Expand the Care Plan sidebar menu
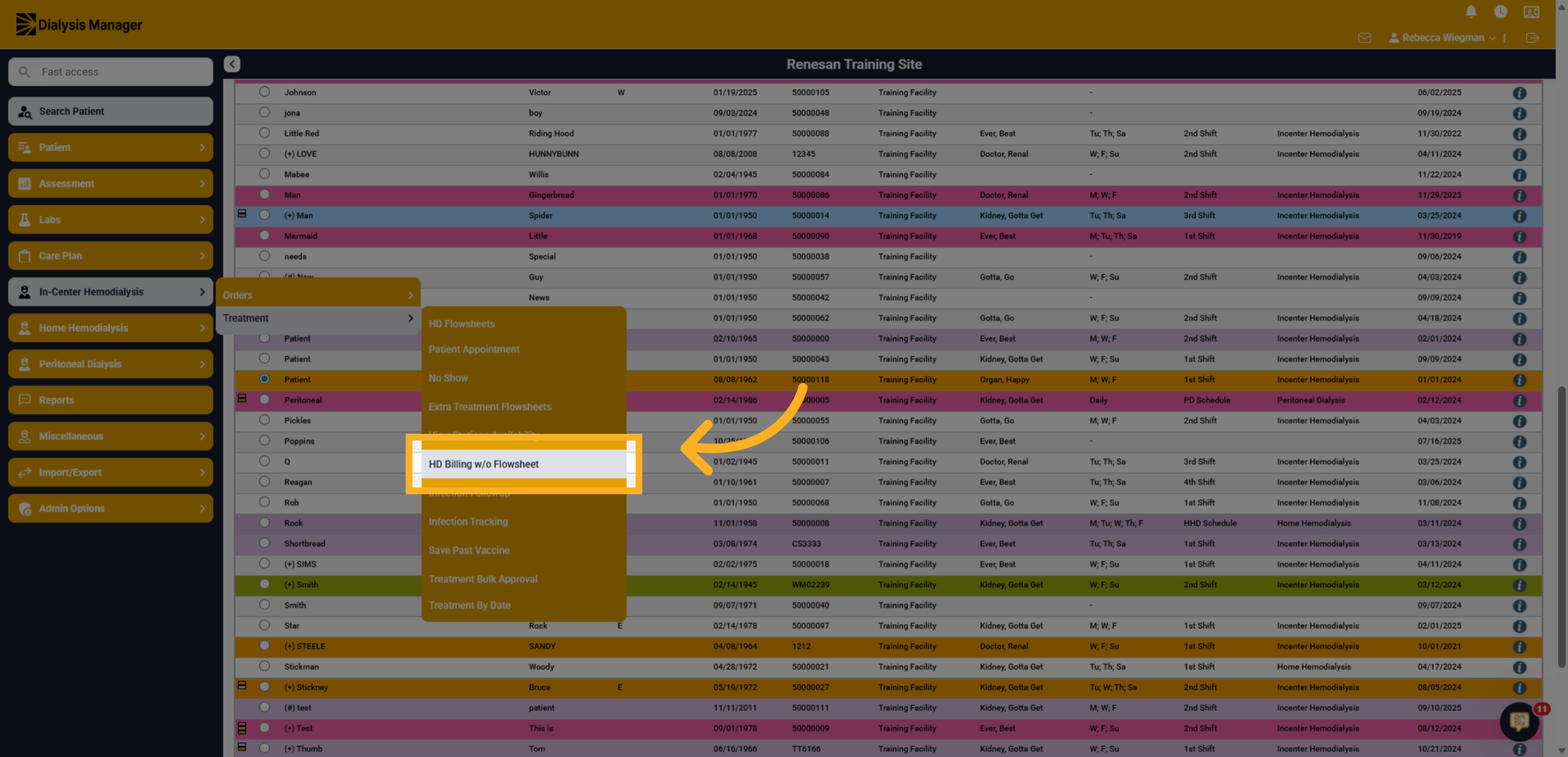The image size is (1568, 757). pyautogui.click(x=110, y=256)
